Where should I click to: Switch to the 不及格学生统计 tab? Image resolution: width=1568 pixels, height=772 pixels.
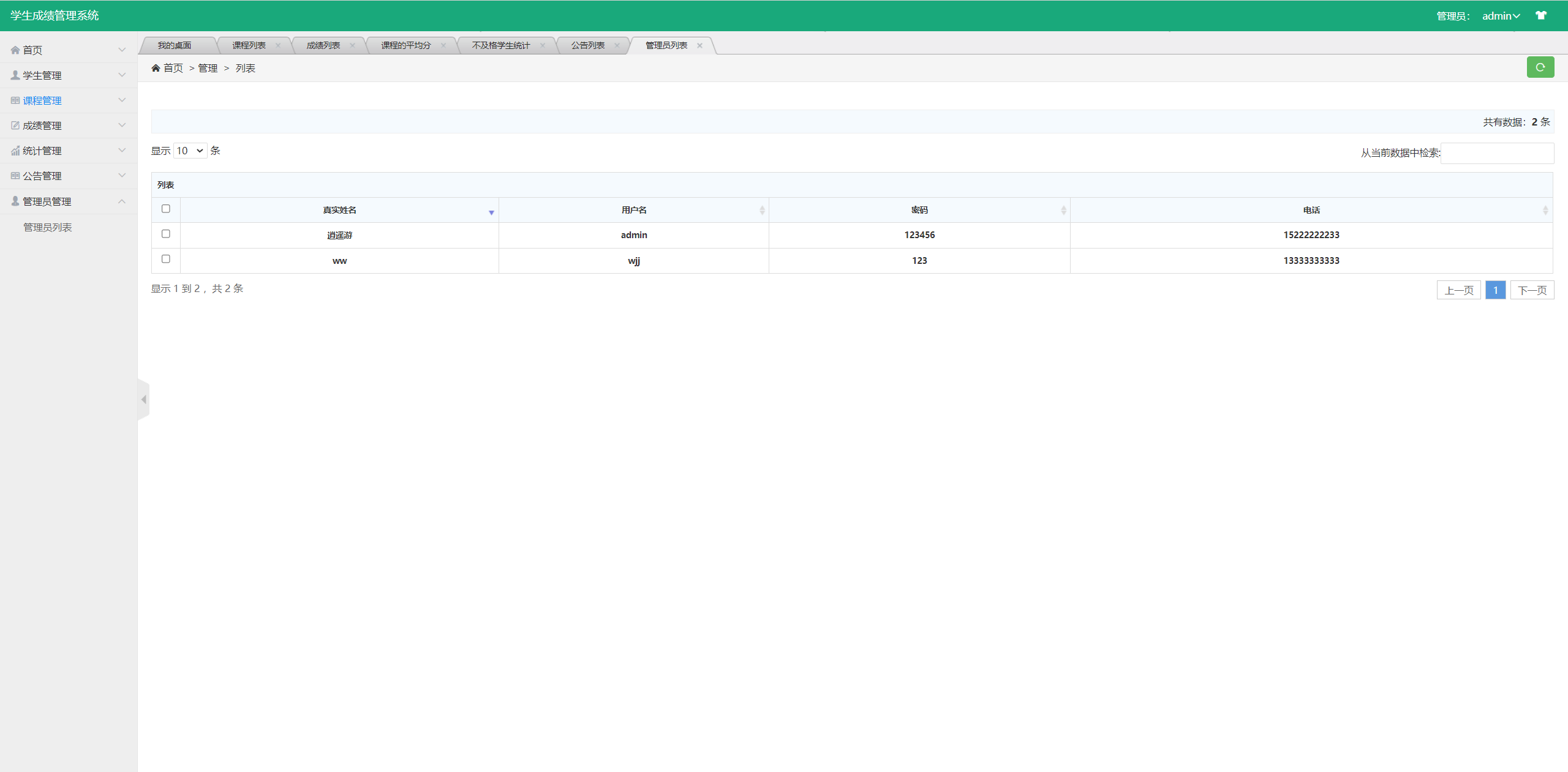[500, 45]
